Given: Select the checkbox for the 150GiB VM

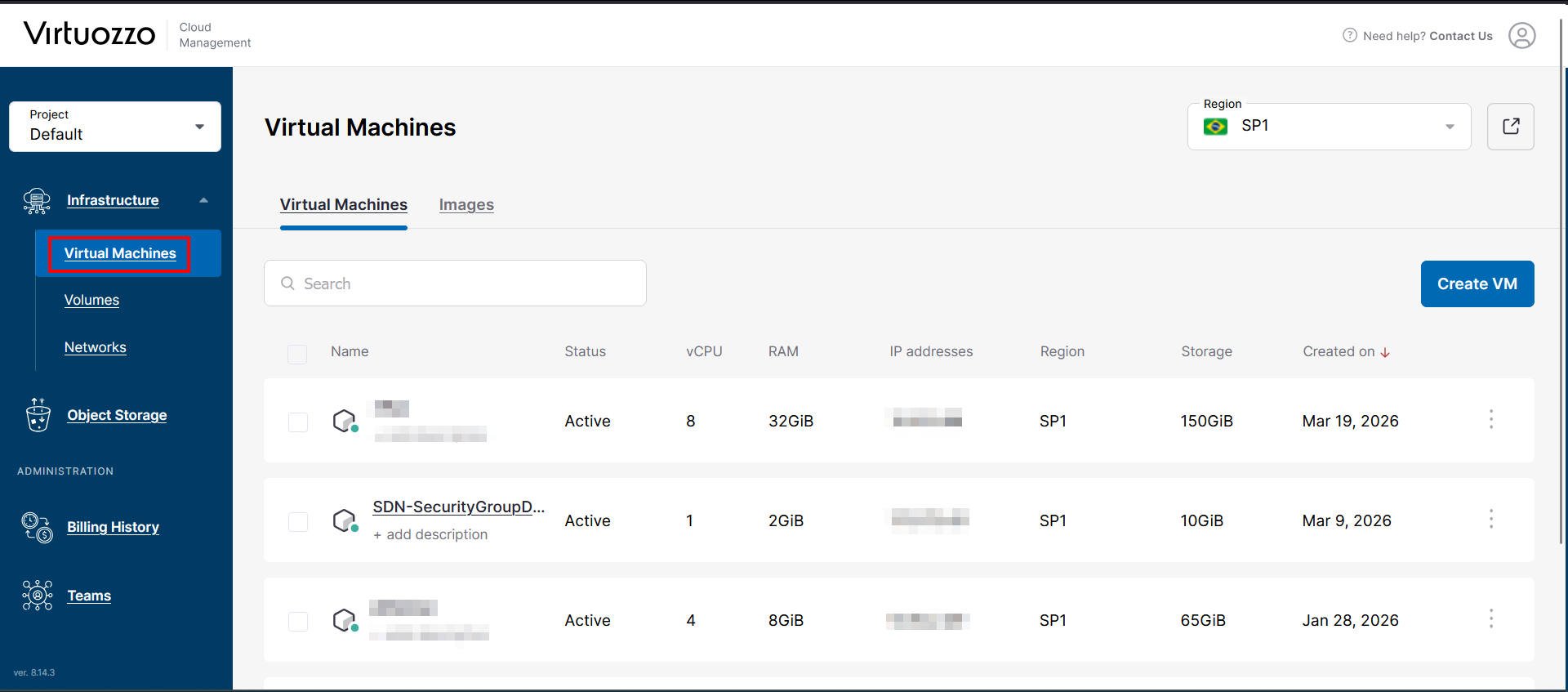Looking at the screenshot, I should tap(298, 422).
